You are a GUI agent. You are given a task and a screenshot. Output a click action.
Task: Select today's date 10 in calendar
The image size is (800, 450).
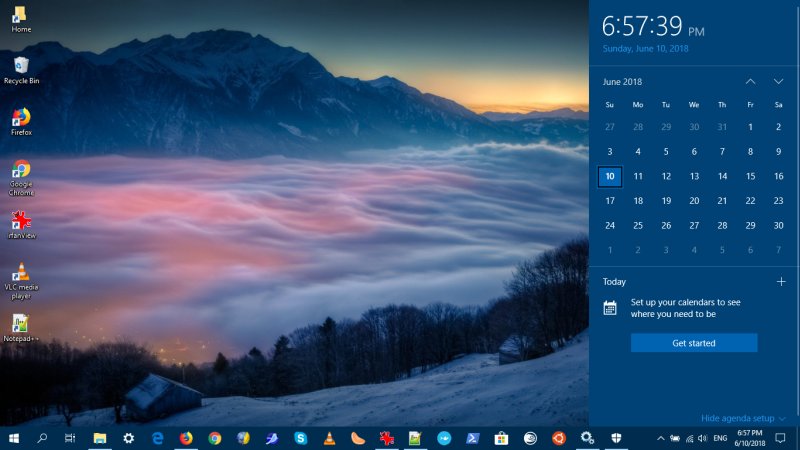(610, 177)
